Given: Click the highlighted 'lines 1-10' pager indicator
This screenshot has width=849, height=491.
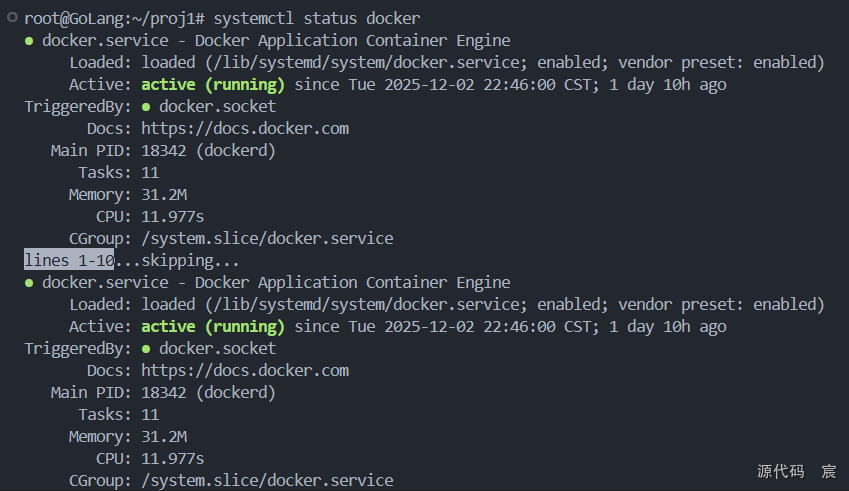Looking at the screenshot, I should (69, 260).
